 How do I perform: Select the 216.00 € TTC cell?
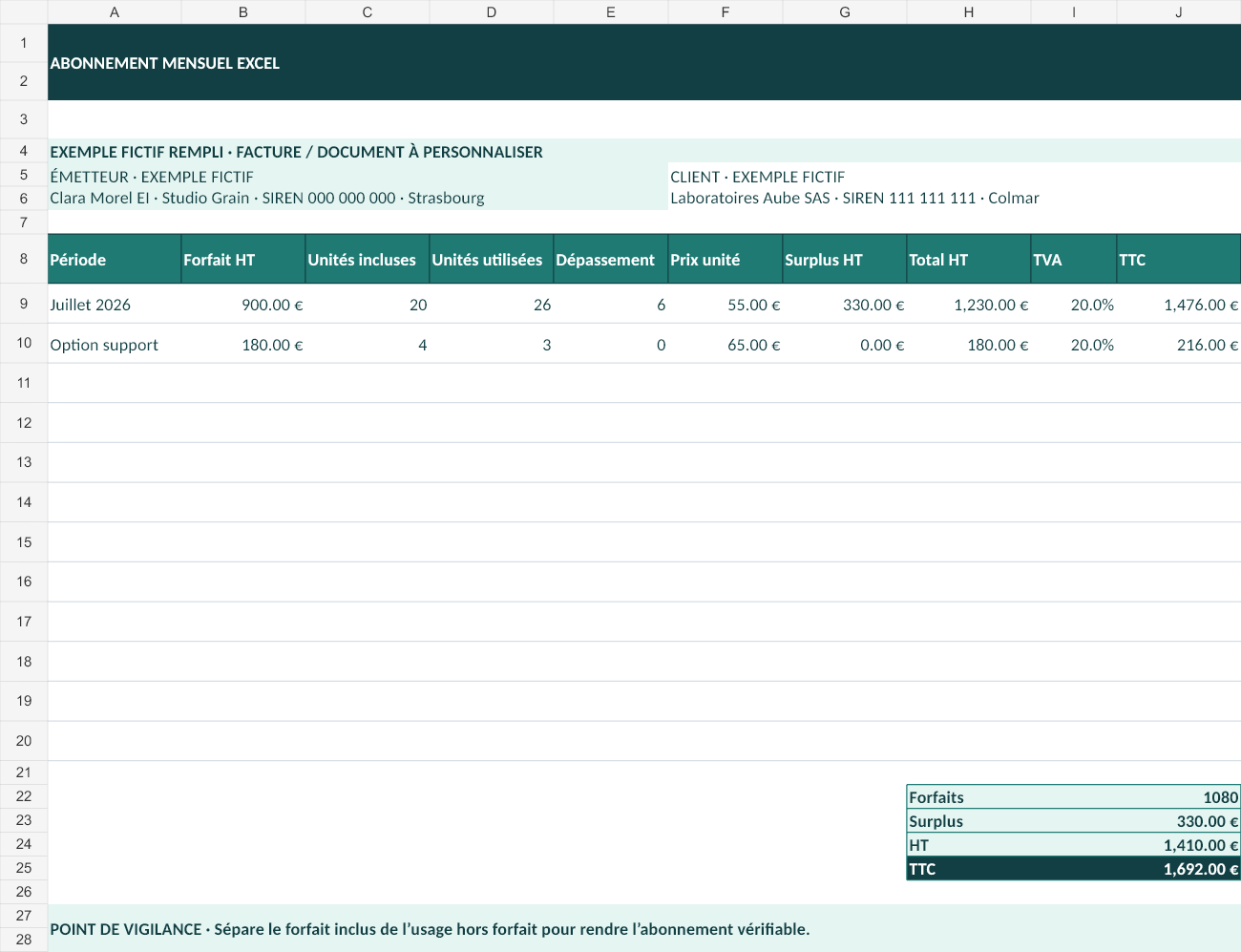pyautogui.click(x=1179, y=344)
